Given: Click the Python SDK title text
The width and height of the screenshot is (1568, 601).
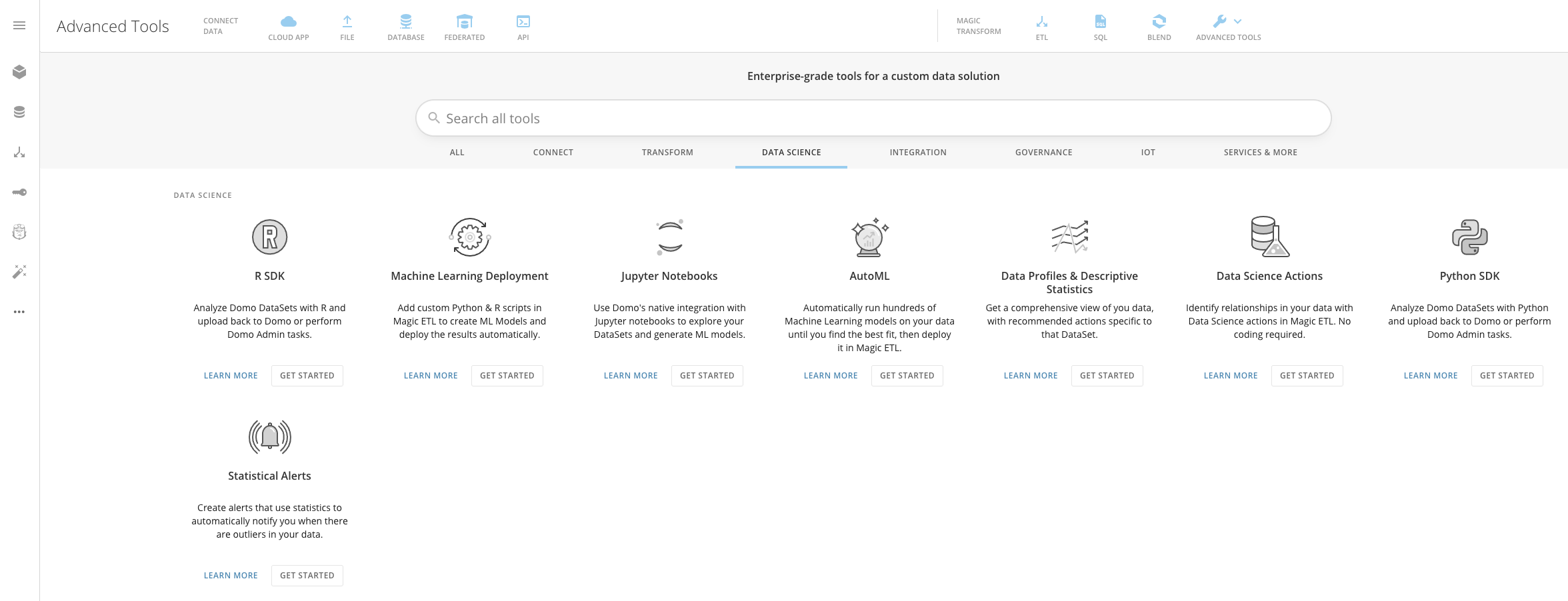Looking at the screenshot, I should point(1470,276).
